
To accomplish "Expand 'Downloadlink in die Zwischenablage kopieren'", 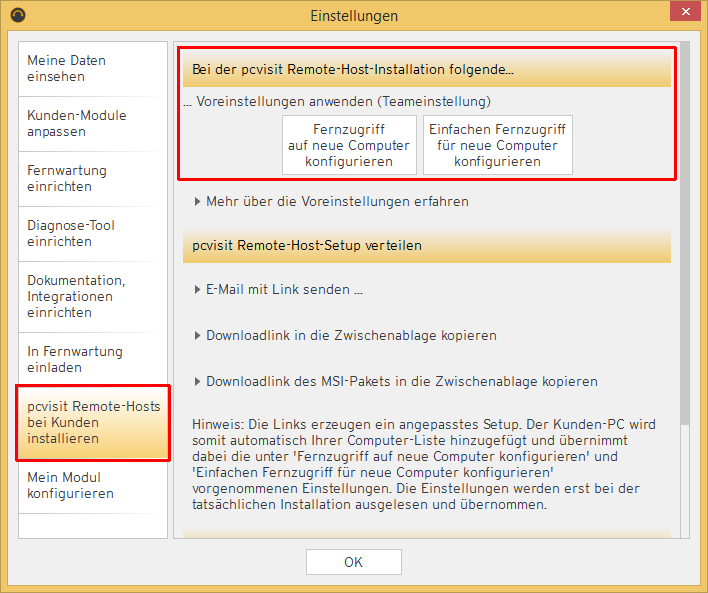I will click(351, 336).
